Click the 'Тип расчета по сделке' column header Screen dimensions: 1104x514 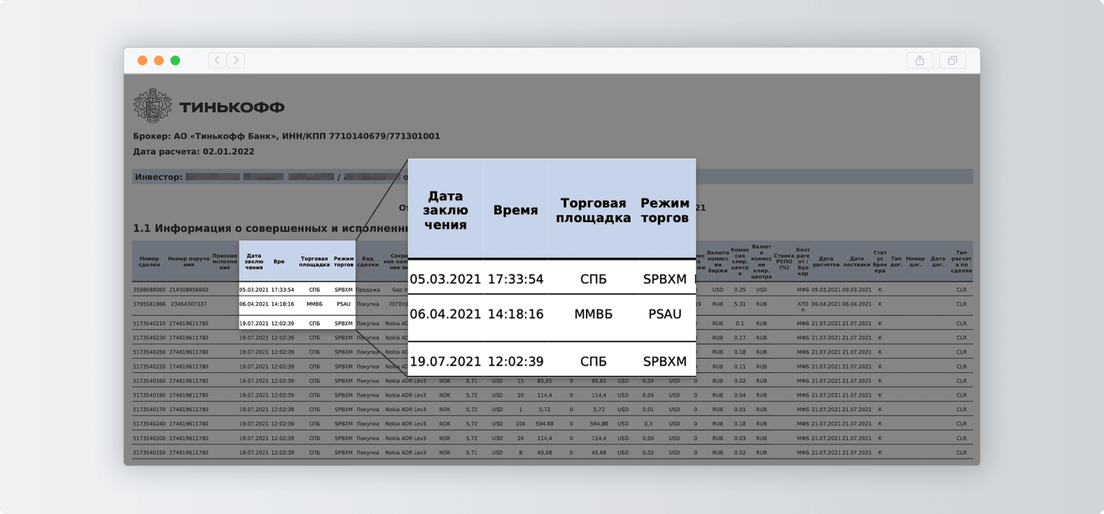[962, 261]
